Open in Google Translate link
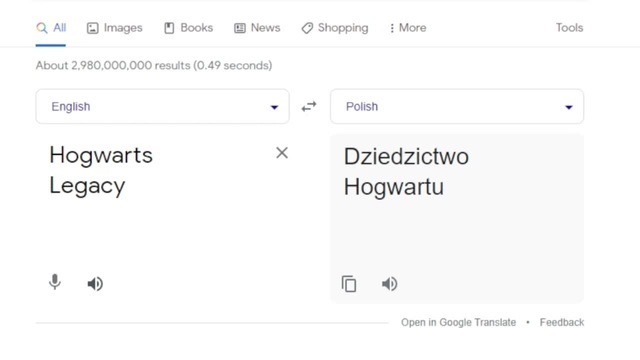This screenshot has height=360, width=640. (x=458, y=322)
